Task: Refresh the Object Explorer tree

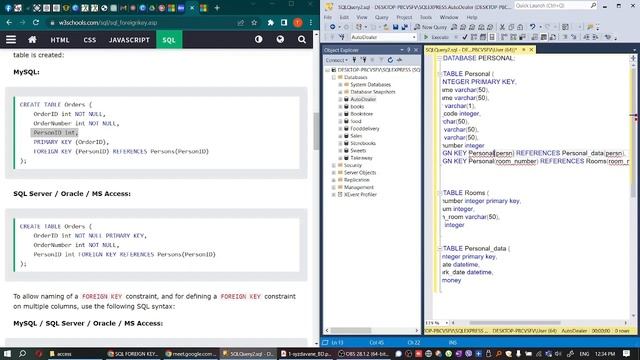Action: point(390,60)
